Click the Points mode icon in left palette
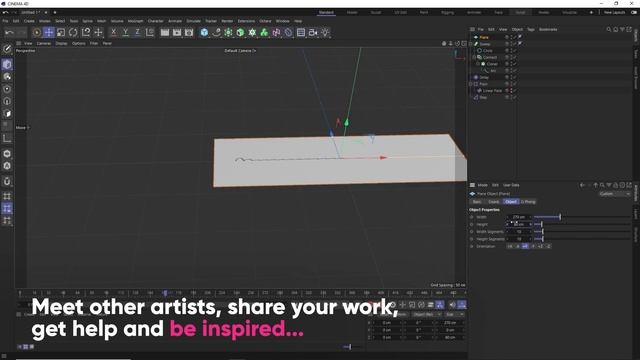Image resolution: width=640 pixels, height=360 pixels. pos(7,89)
